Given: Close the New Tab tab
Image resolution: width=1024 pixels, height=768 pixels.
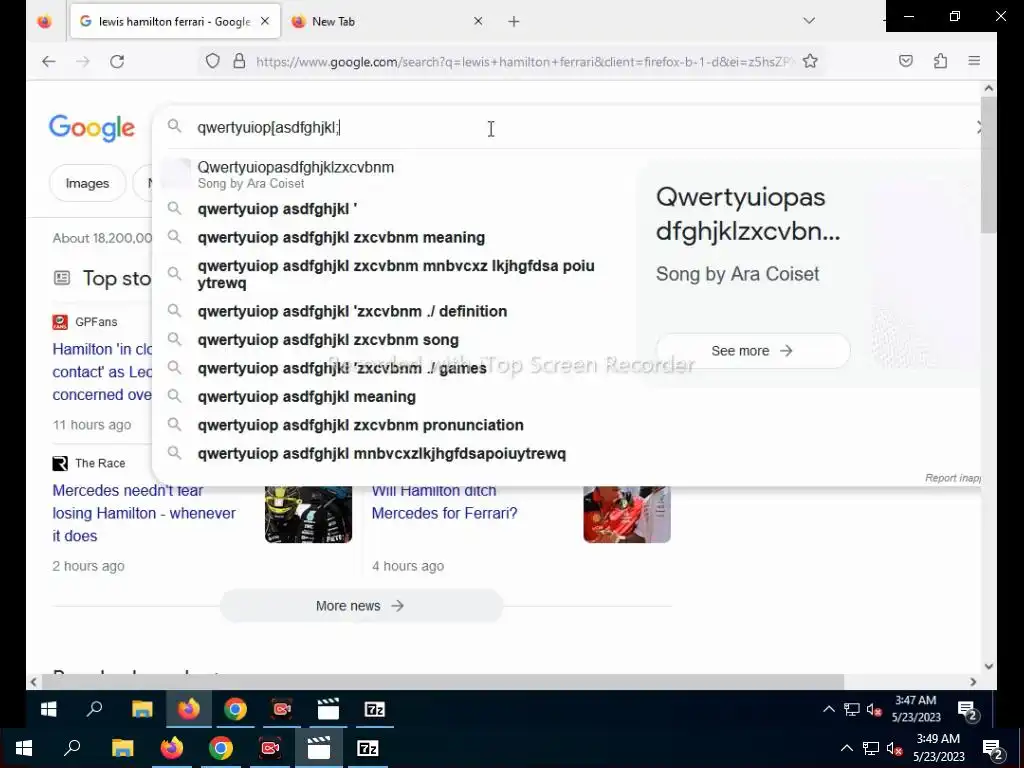Looking at the screenshot, I should (x=478, y=21).
